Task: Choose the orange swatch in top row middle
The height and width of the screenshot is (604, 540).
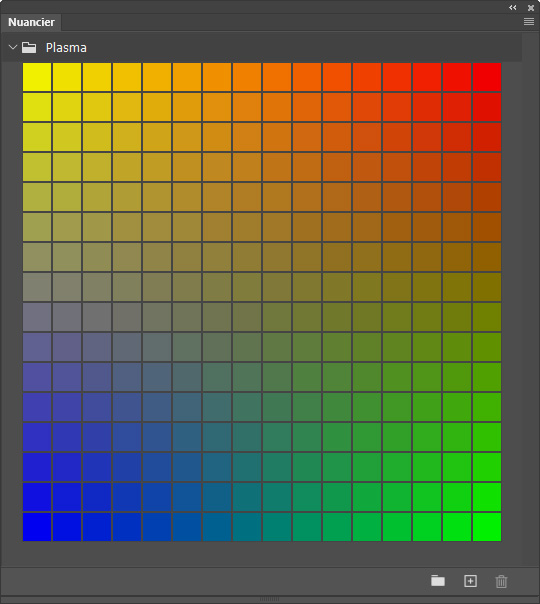Action: pyautogui.click(x=247, y=77)
